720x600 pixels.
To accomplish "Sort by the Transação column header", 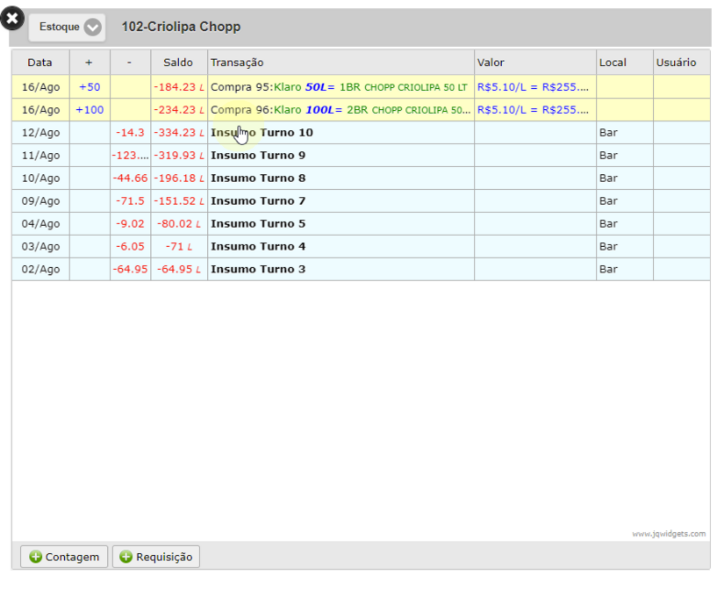I will (x=341, y=62).
